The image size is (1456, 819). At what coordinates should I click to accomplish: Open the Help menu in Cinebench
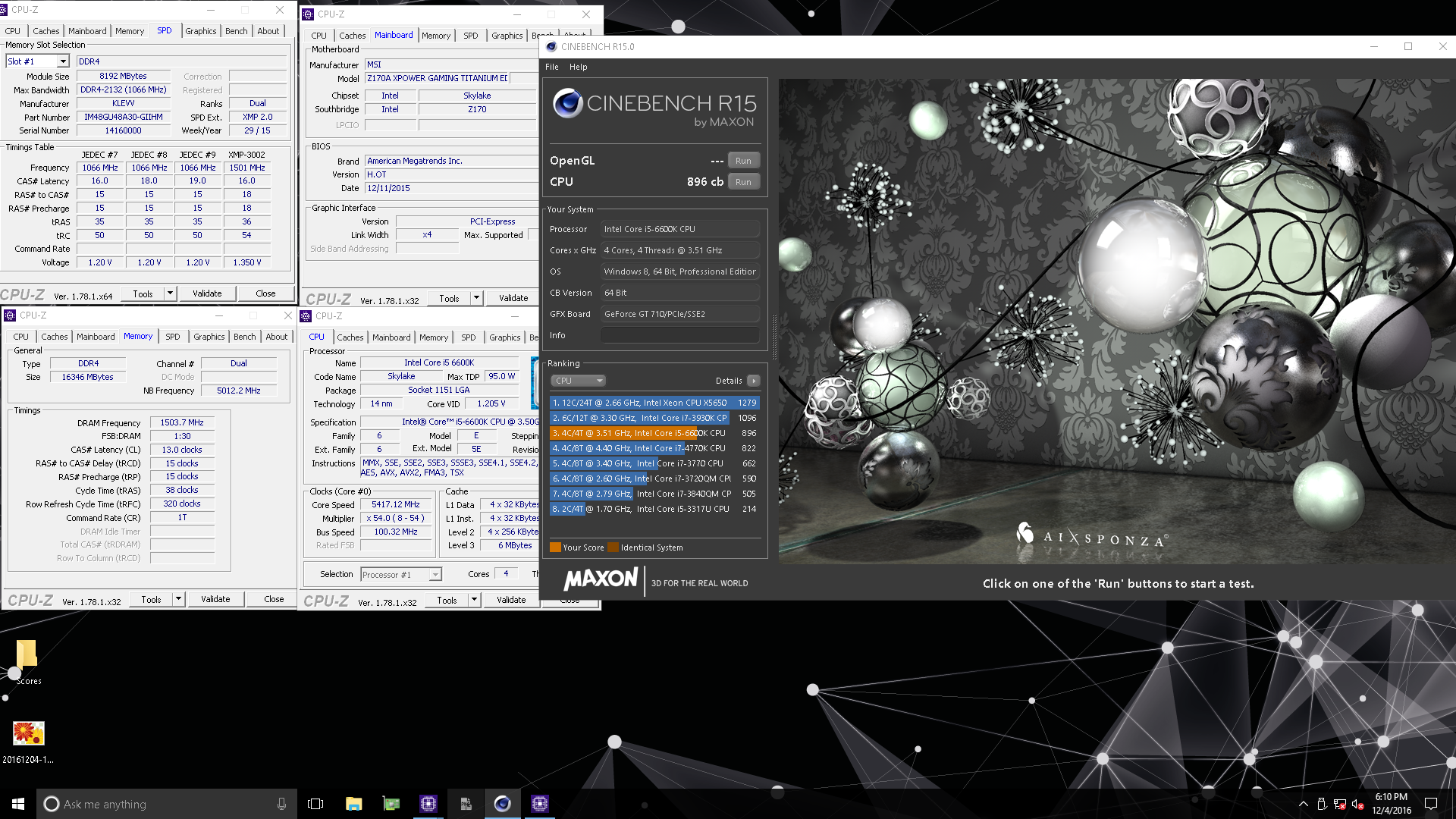[x=578, y=67]
